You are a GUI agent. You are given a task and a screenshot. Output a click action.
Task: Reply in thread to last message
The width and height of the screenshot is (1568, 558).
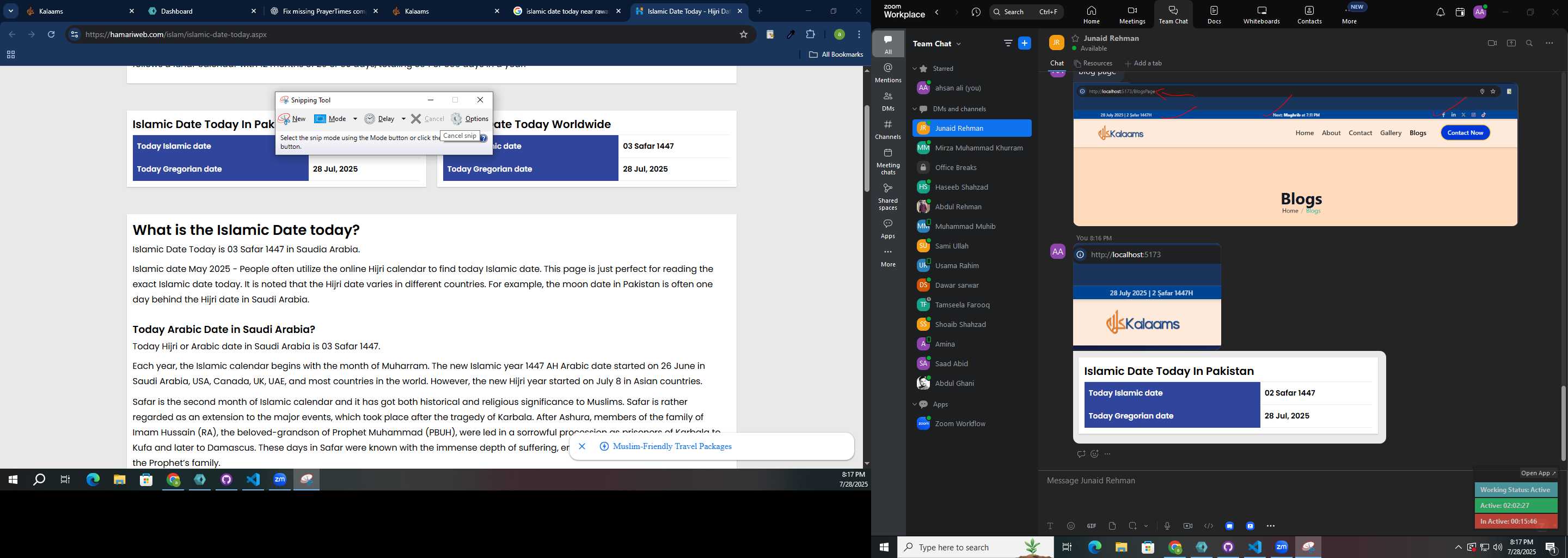coord(1081,454)
